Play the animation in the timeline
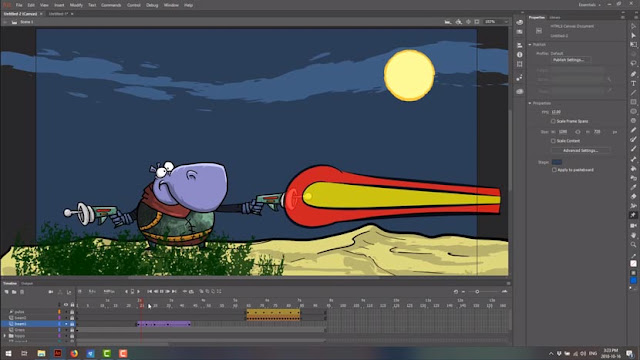The image size is (640, 360). pyautogui.click(x=162, y=291)
